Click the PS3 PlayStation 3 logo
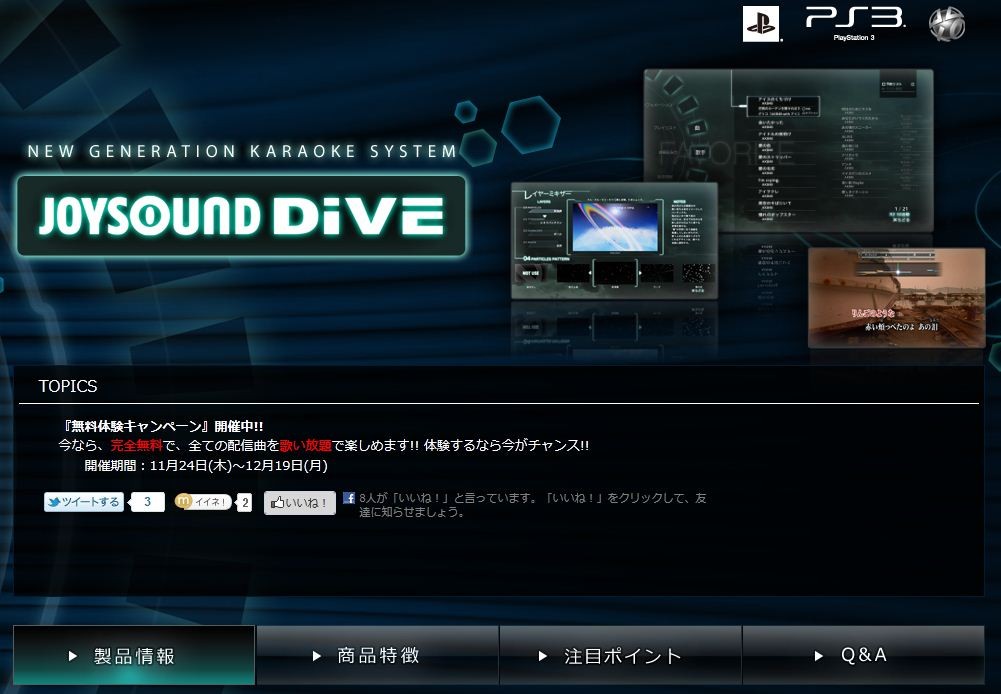 point(854,24)
